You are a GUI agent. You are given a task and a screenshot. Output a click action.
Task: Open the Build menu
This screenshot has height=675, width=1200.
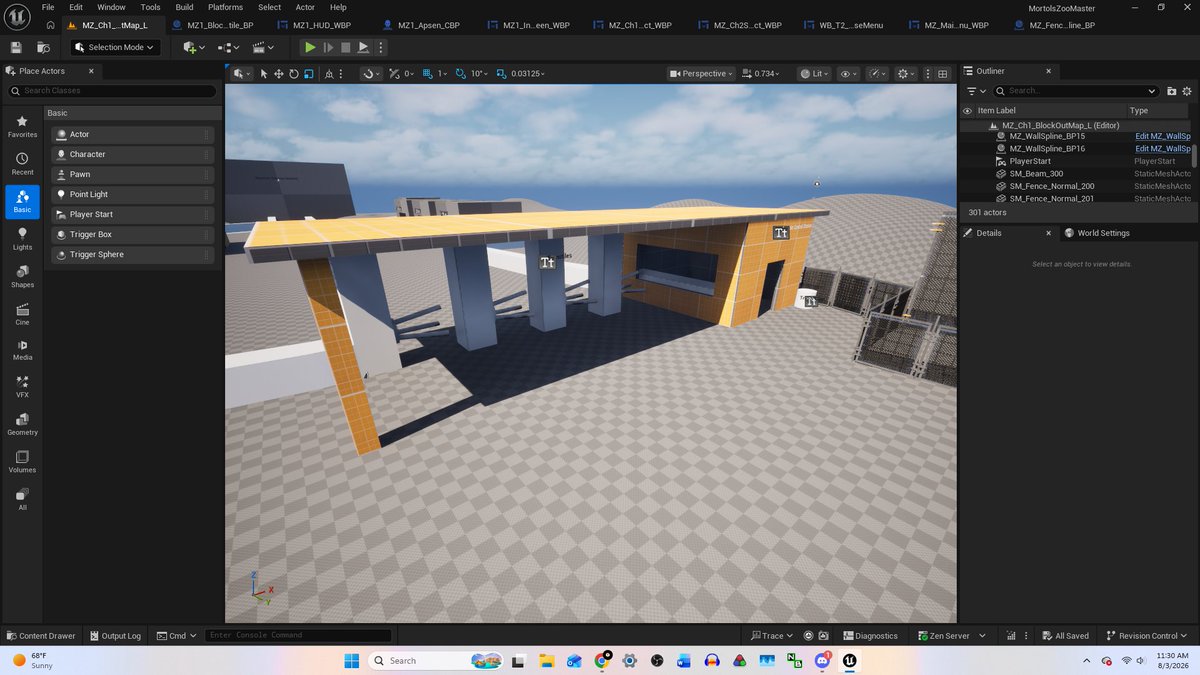click(x=184, y=7)
